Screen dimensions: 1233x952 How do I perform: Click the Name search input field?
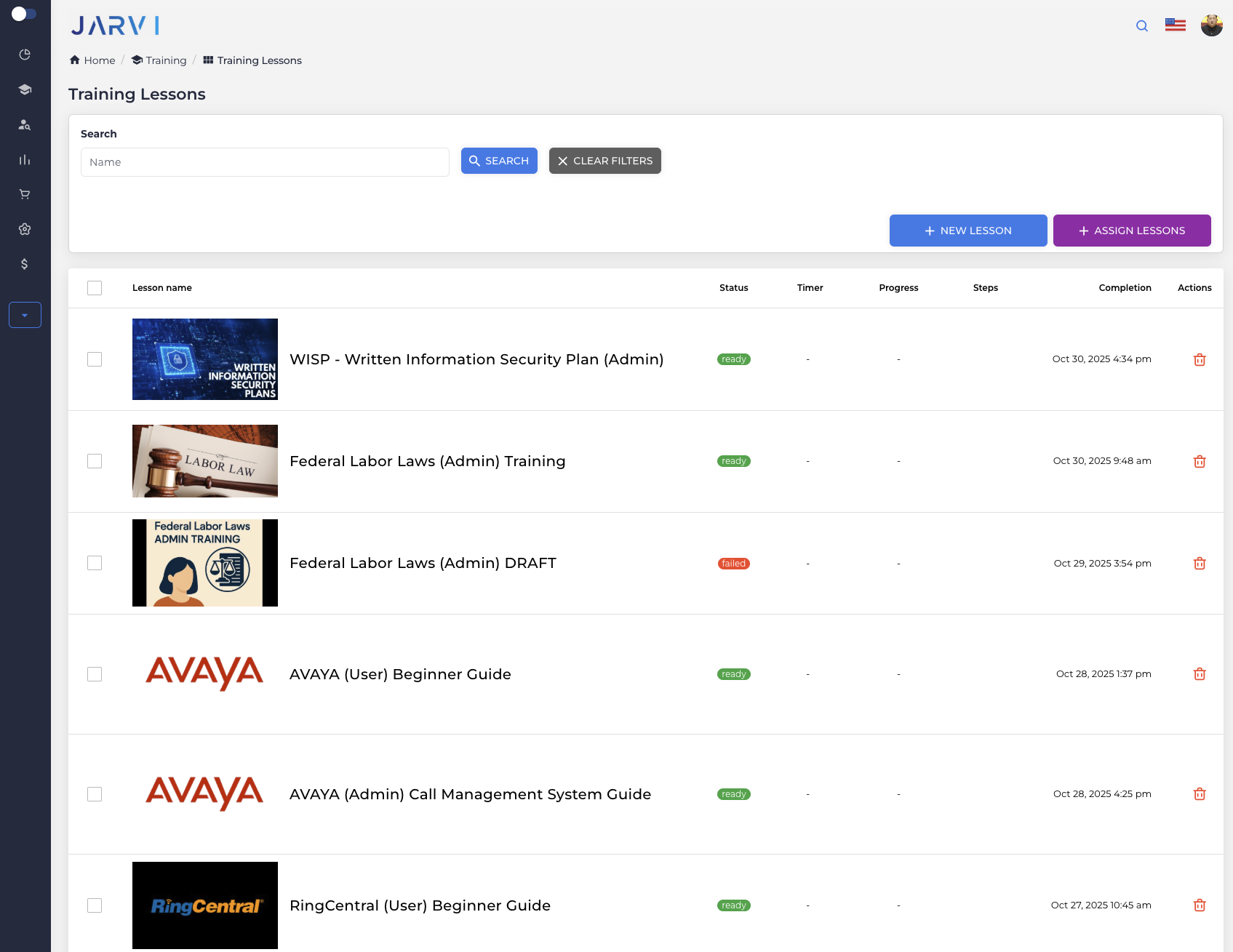click(265, 161)
